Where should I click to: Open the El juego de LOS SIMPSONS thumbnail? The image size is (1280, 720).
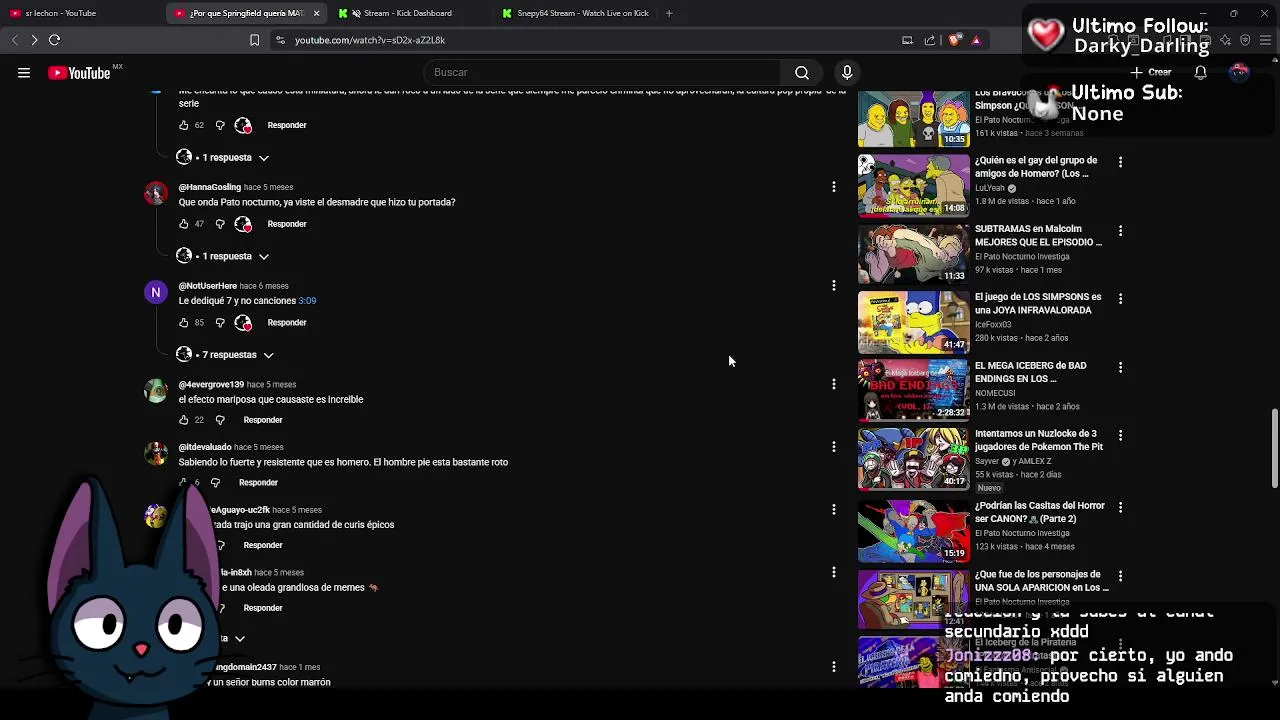point(913,322)
